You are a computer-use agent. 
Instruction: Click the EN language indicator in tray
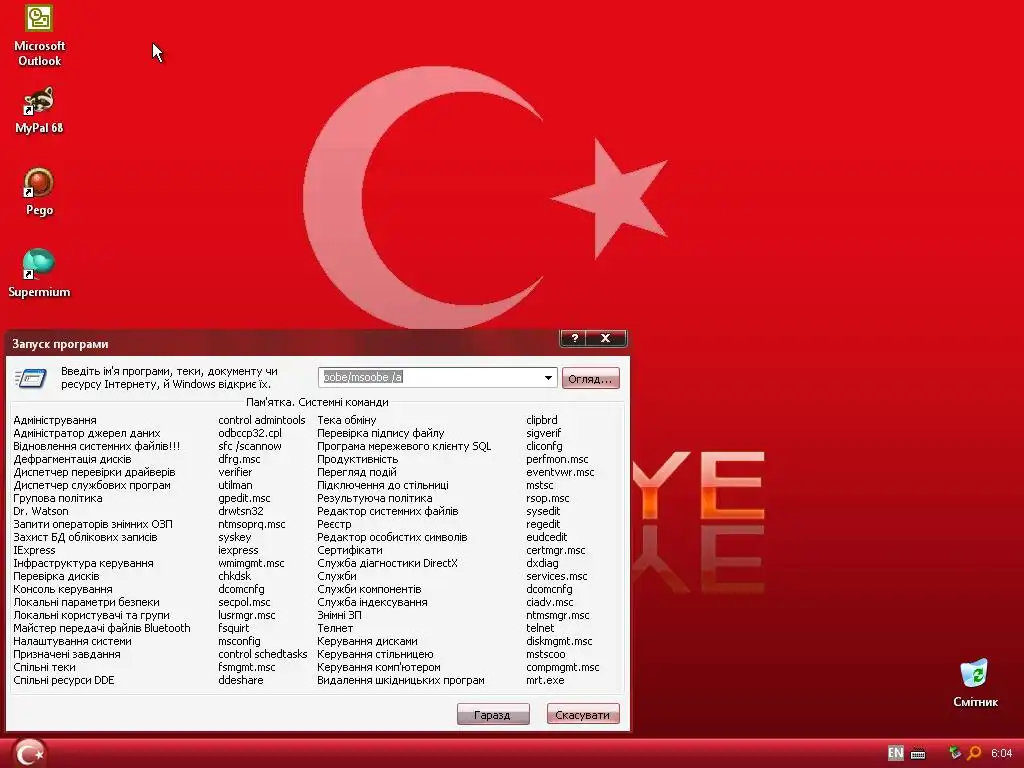tap(895, 753)
